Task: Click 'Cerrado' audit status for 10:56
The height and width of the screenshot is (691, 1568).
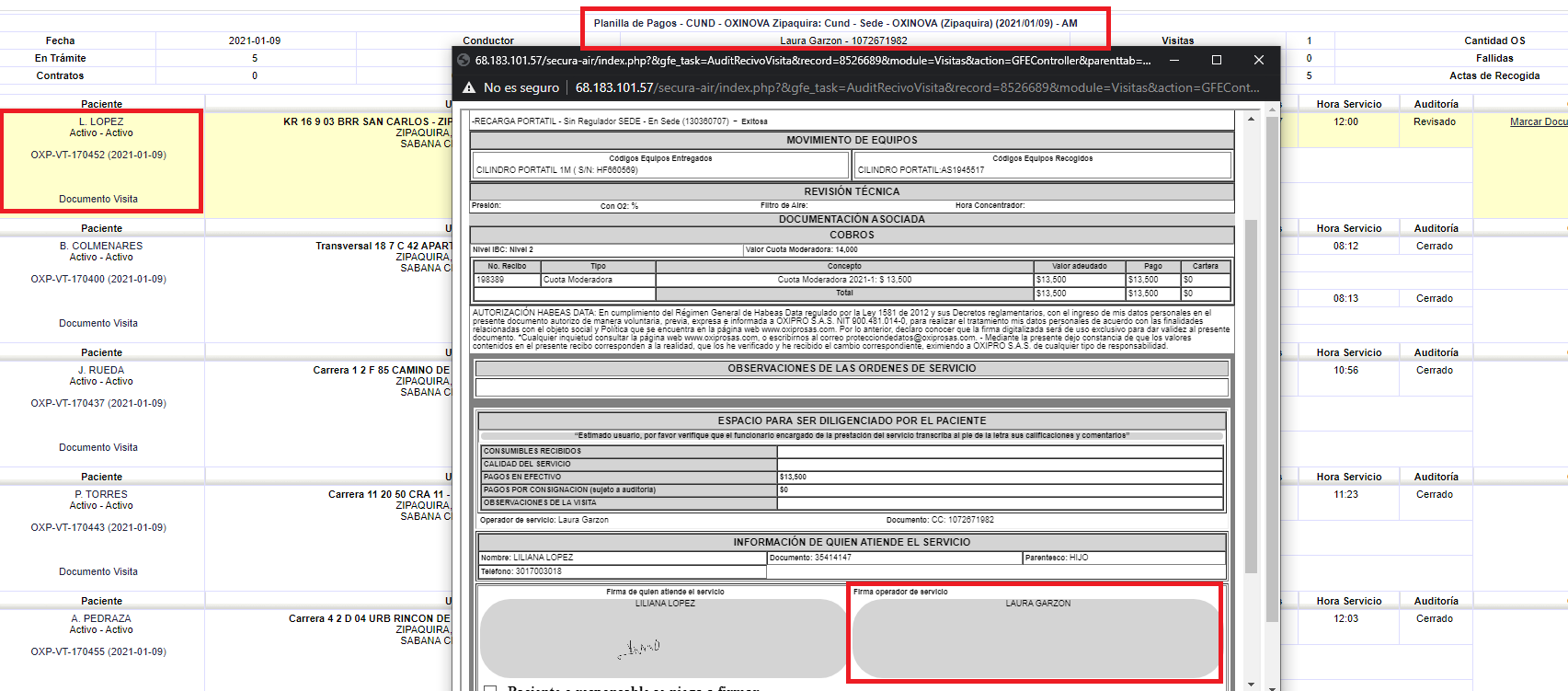Action: 1435,370
